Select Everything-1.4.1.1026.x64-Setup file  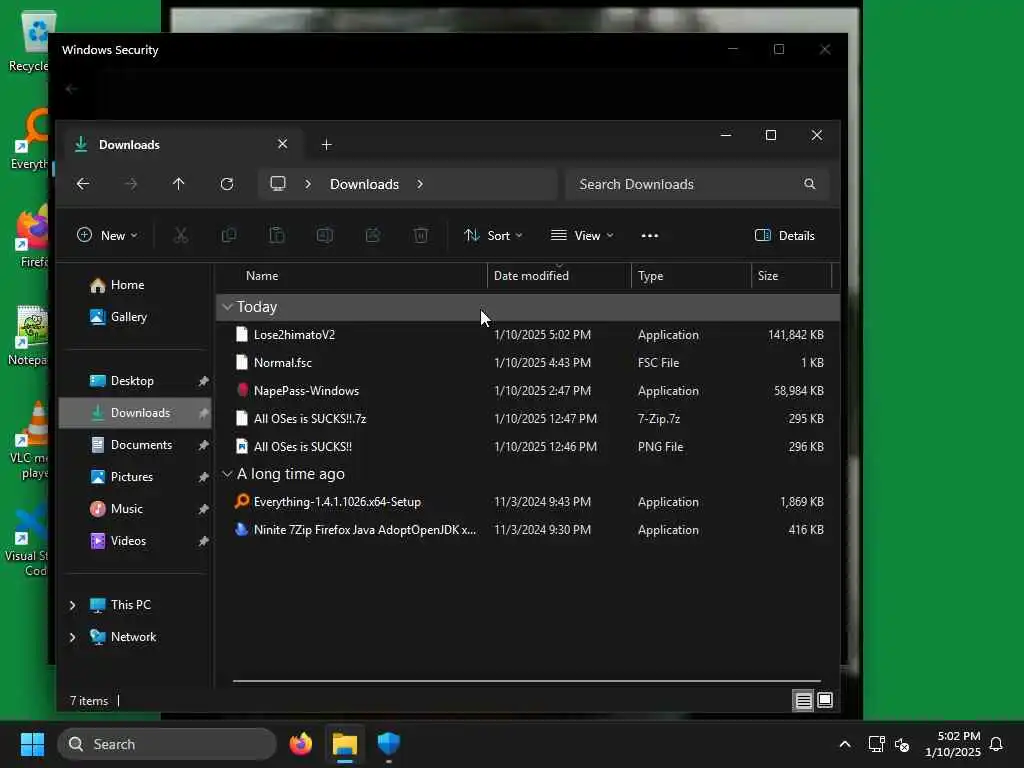528,502
